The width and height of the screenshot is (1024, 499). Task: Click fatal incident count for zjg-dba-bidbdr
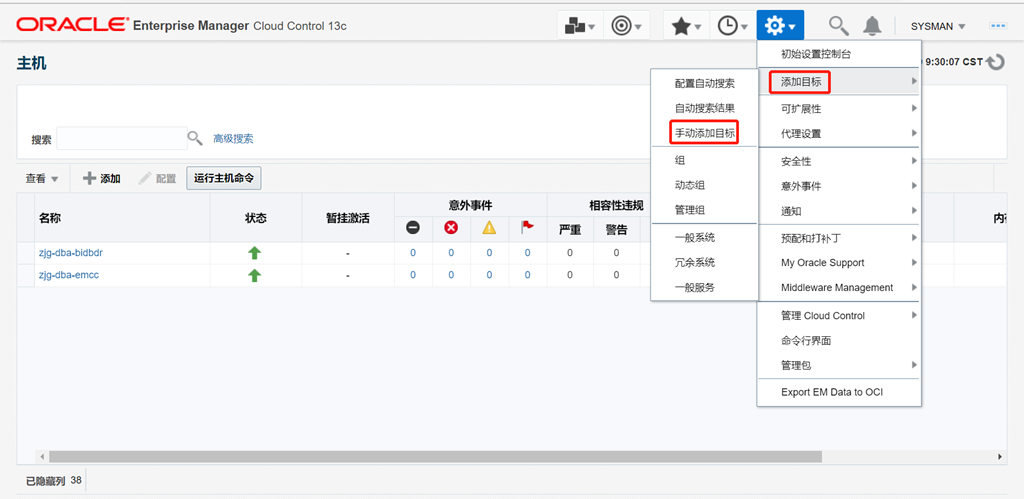click(x=413, y=253)
